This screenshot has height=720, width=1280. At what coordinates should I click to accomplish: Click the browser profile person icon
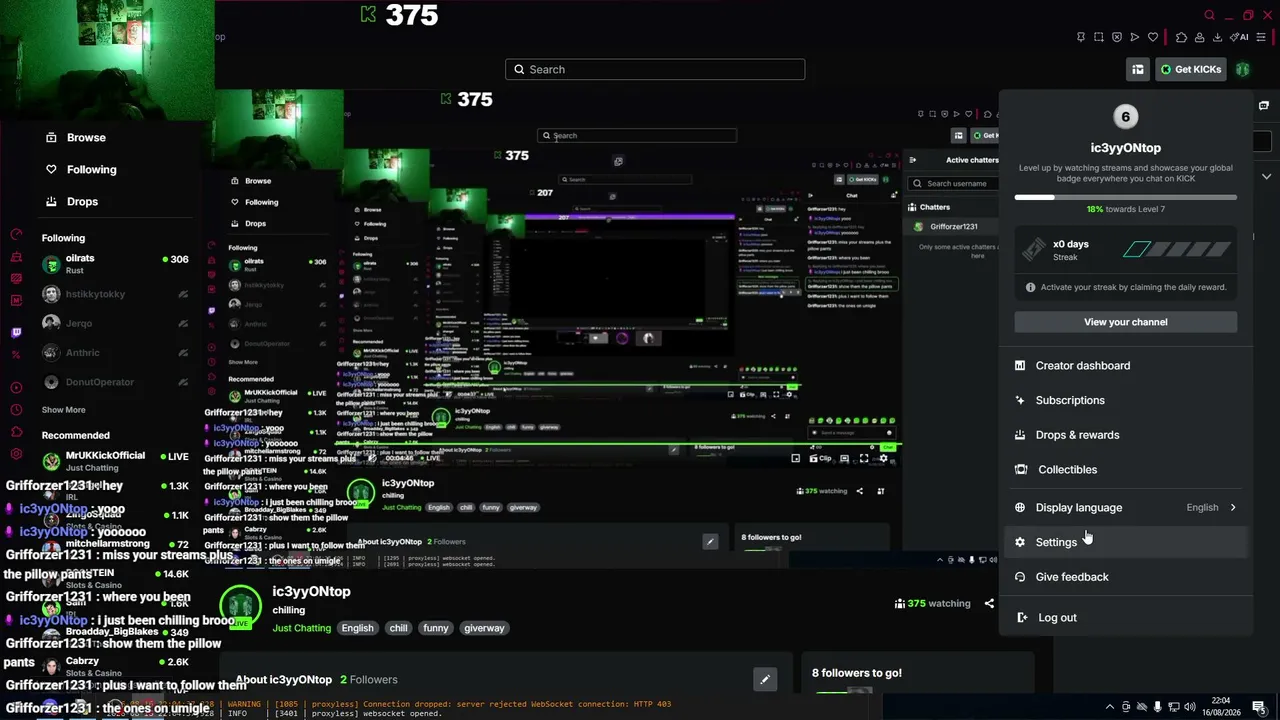point(1199,38)
